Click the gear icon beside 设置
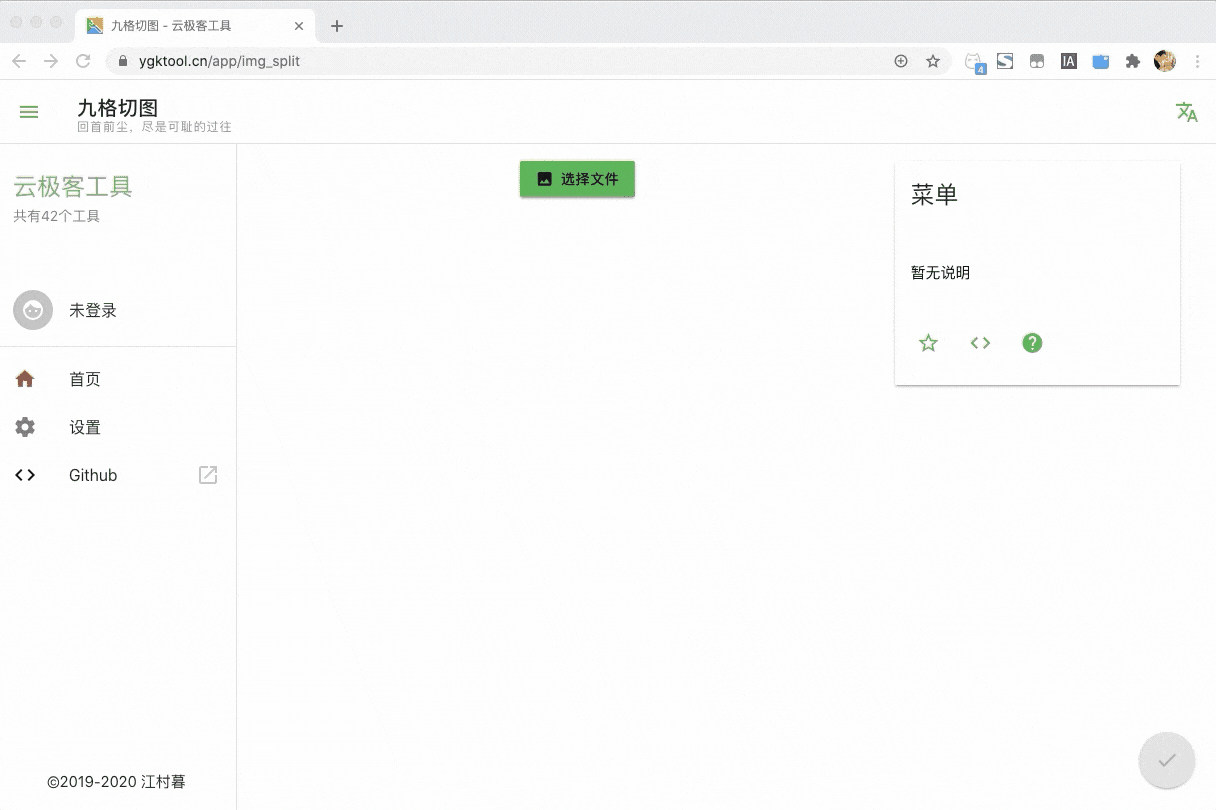Image resolution: width=1216 pixels, height=810 pixels. click(25, 427)
